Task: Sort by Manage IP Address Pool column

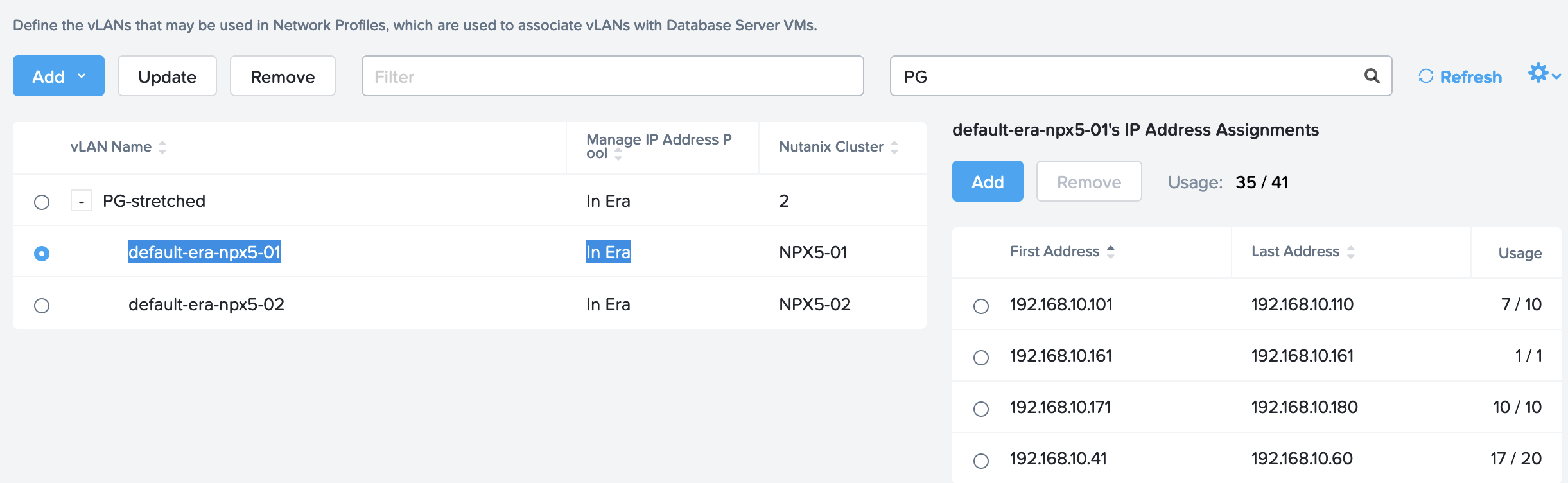Action: (659, 146)
